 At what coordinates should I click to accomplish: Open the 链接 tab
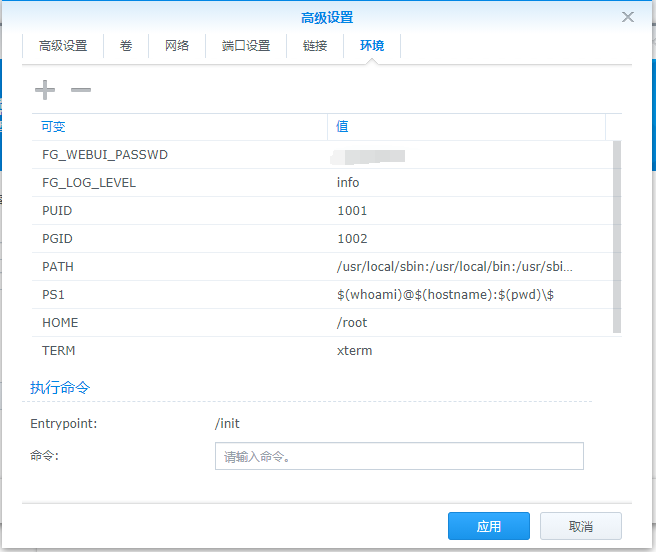point(315,46)
